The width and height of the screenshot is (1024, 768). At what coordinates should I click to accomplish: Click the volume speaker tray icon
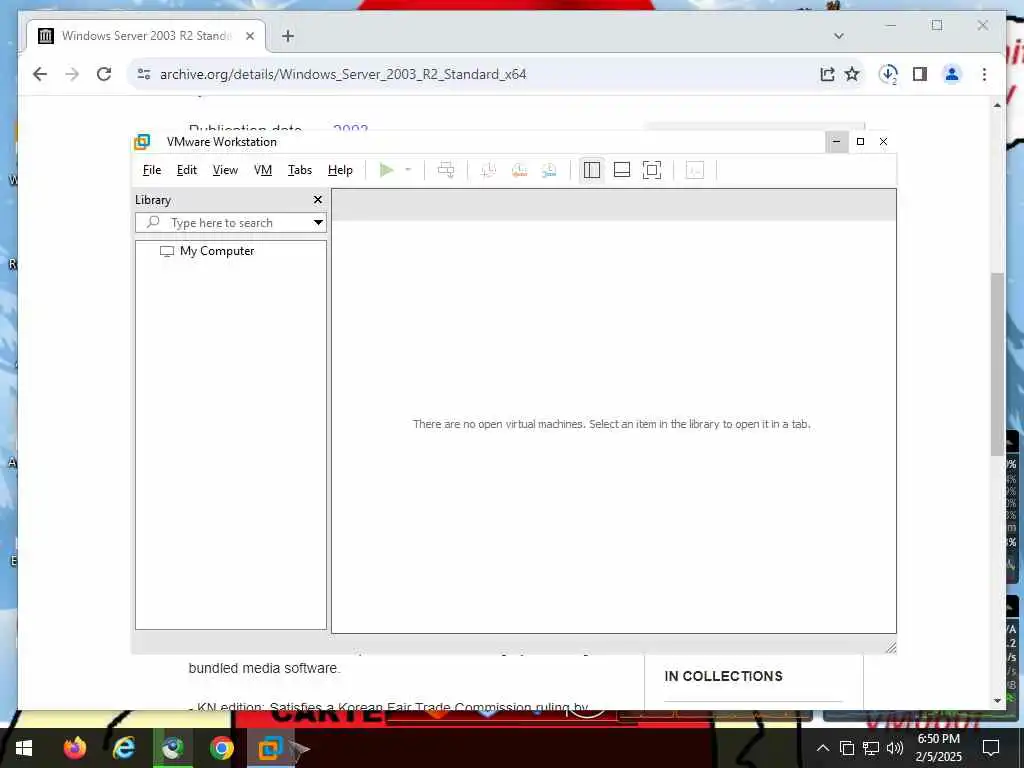click(x=895, y=748)
